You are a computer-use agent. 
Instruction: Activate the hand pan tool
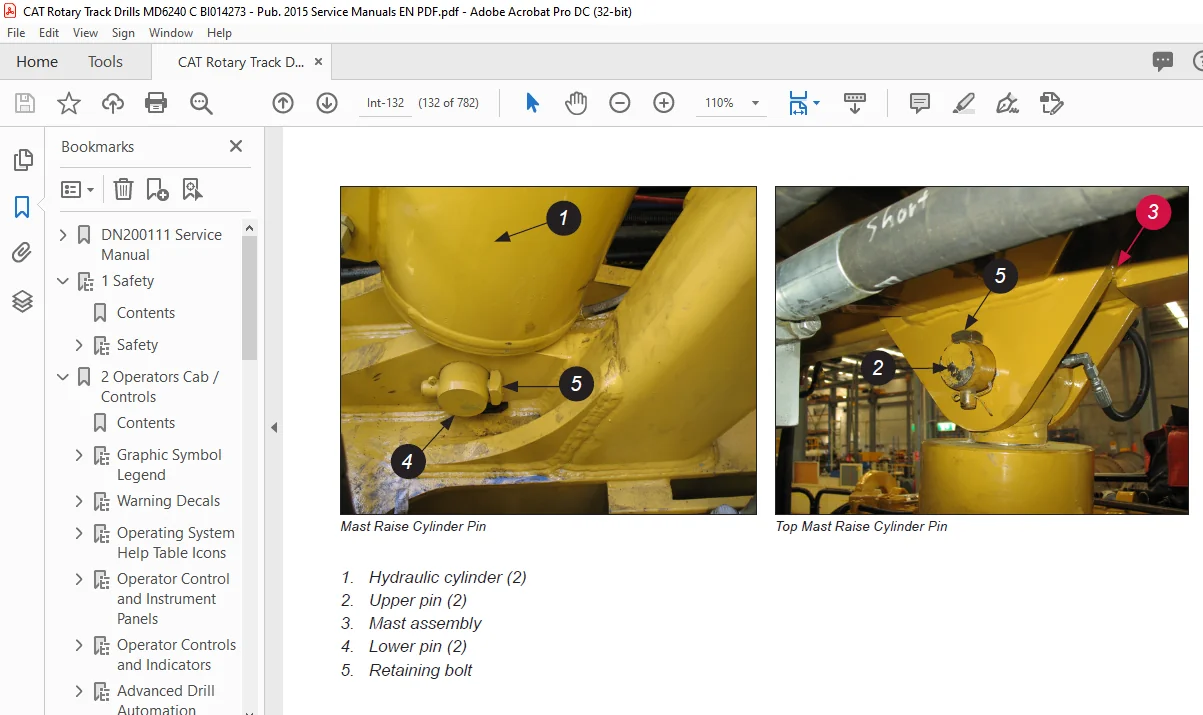(x=576, y=103)
